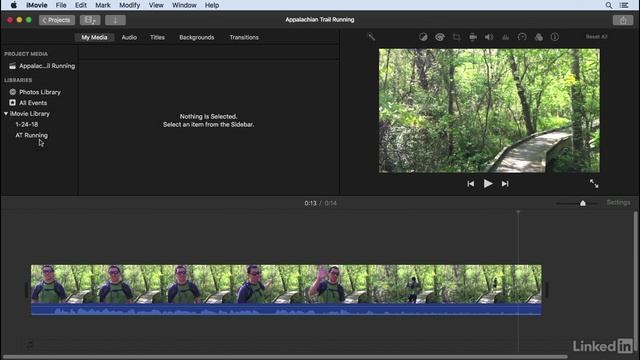The image size is (640, 360).
Task: Open the Help menu
Action: pos(212,5)
